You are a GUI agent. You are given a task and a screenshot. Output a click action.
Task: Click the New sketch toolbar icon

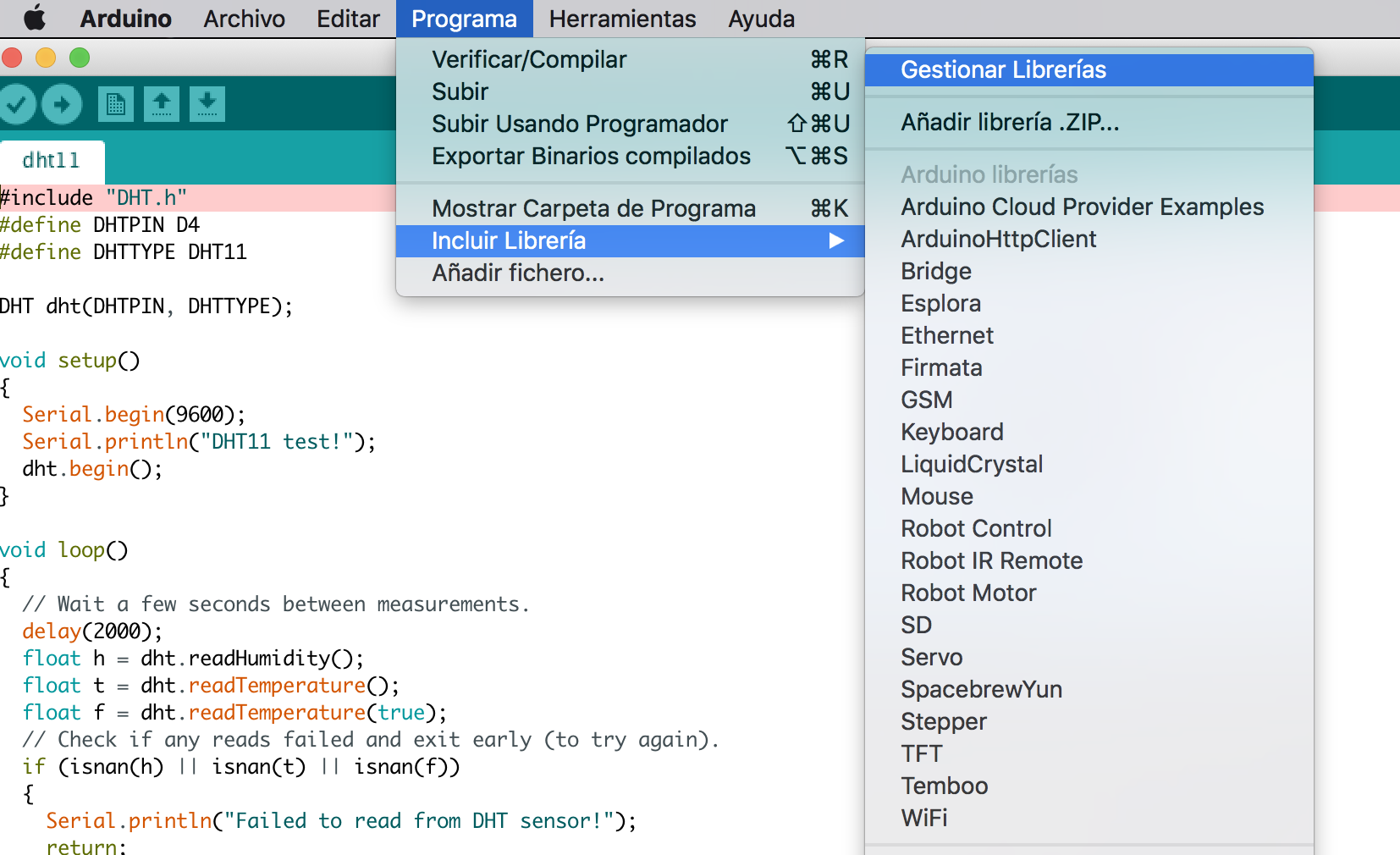click(x=116, y=105)
